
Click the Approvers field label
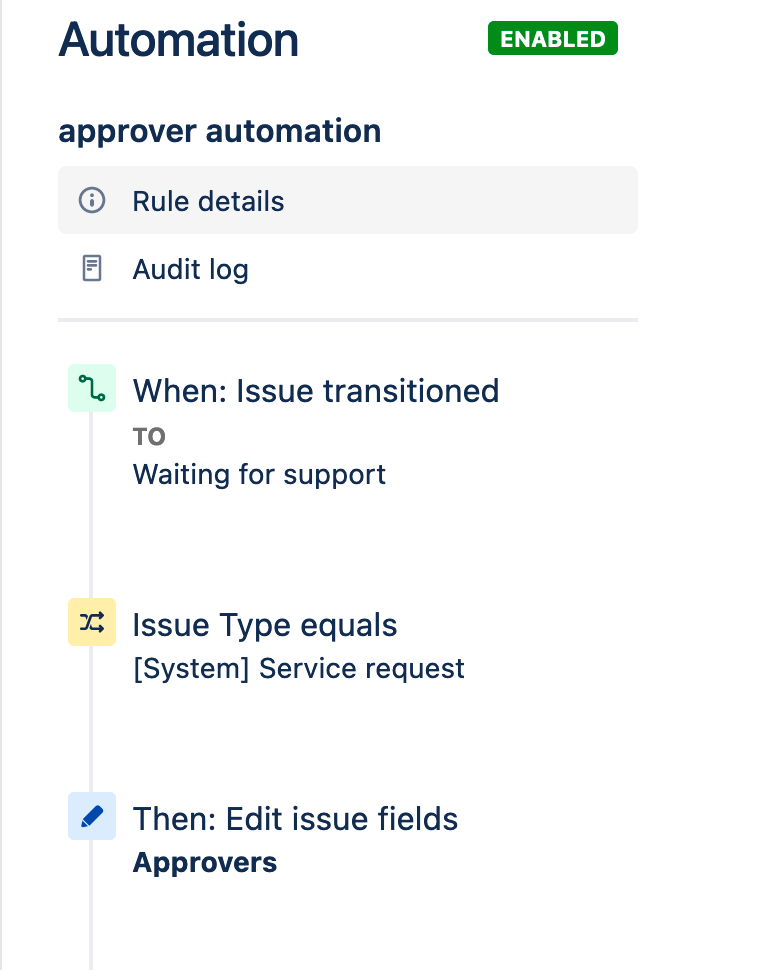pos(205,863)
